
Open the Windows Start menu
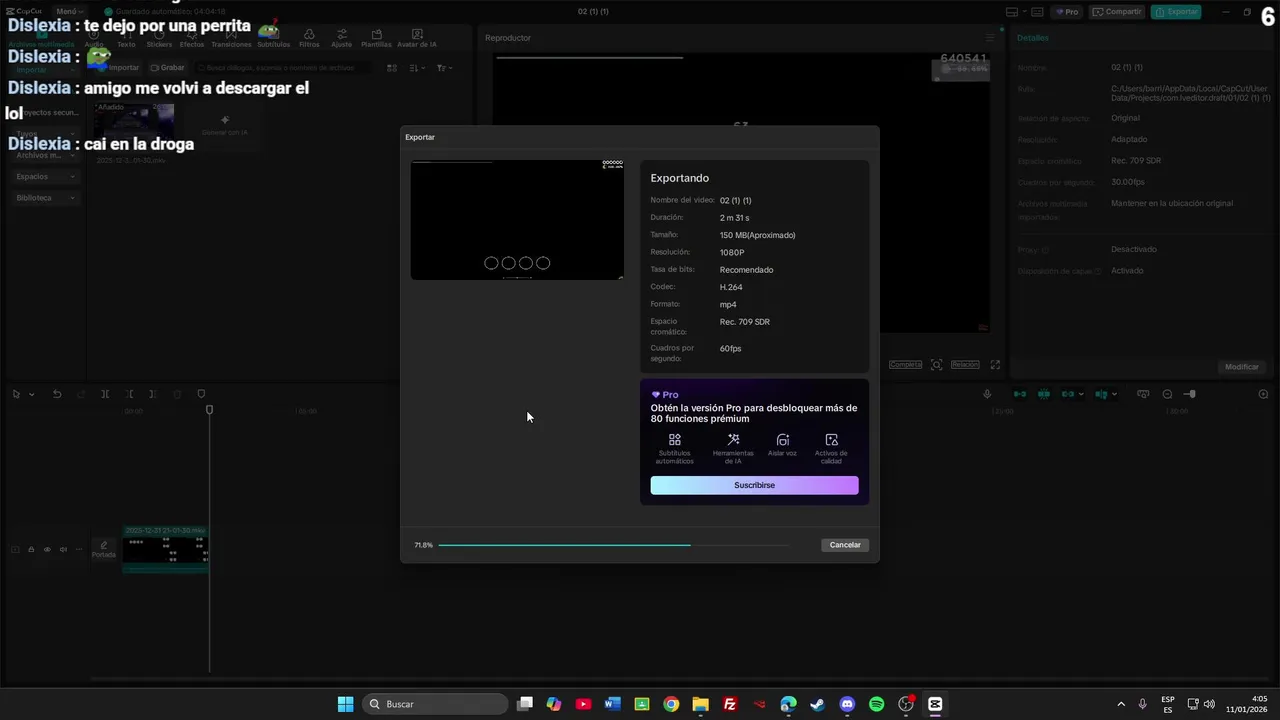[345, 704]
